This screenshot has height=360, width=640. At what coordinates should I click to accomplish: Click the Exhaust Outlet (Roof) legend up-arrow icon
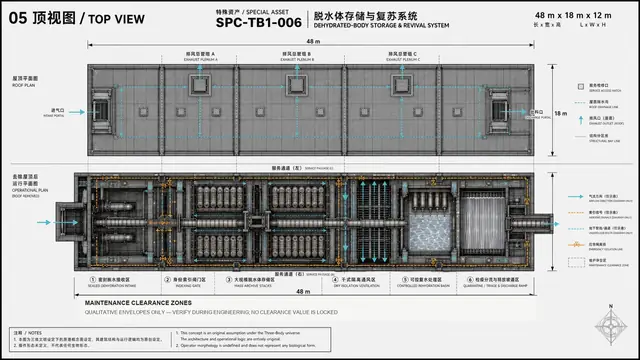tap(581, 120)
